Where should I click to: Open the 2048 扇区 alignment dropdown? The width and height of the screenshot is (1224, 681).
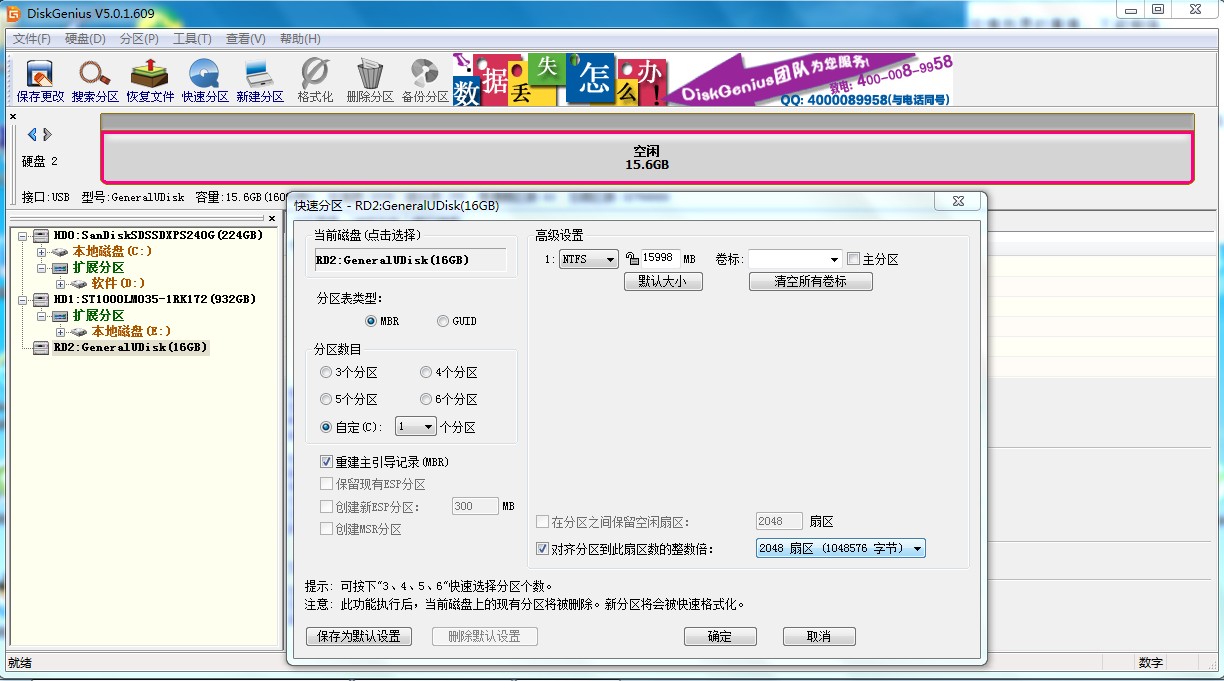click(x=841, y=548)
